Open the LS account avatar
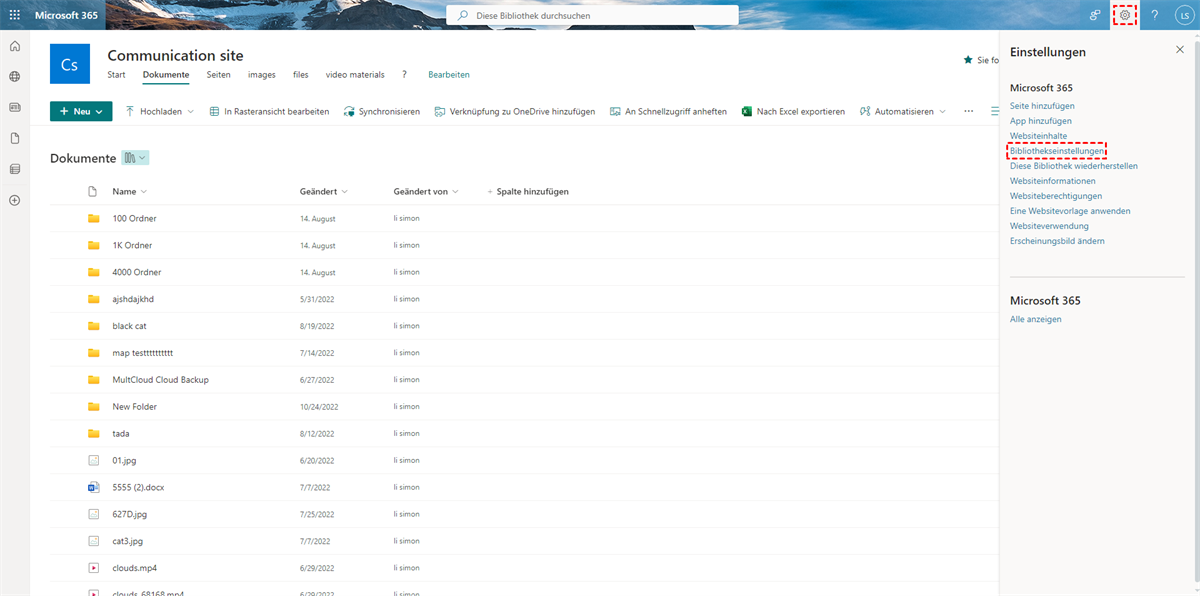The image size is (1200, 596). point(1184,15)
